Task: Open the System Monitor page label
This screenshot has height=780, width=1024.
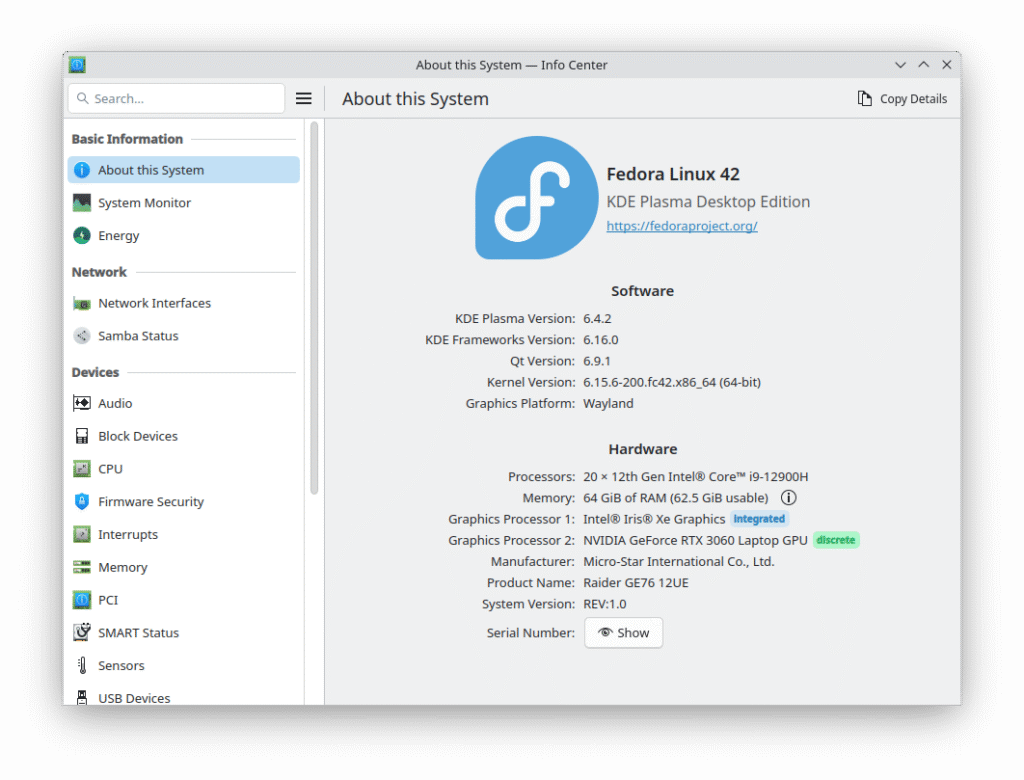Action: 144,203
